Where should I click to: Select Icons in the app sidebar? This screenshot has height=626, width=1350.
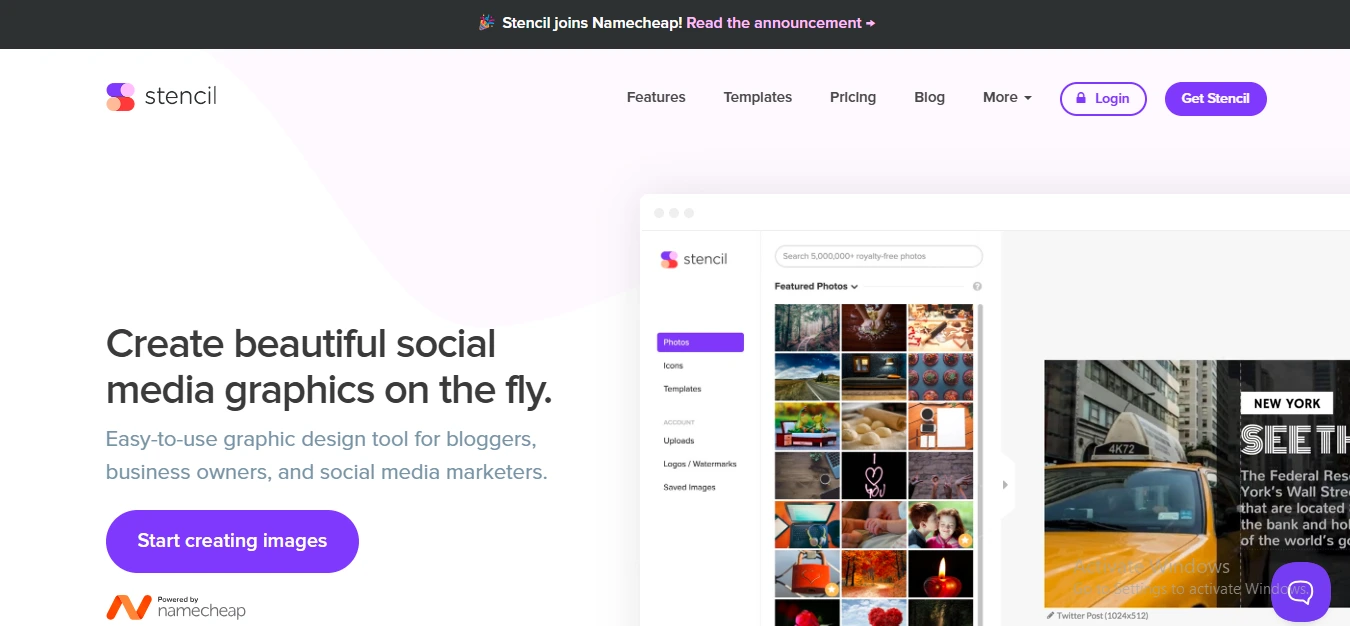click(x=673, y=366)
